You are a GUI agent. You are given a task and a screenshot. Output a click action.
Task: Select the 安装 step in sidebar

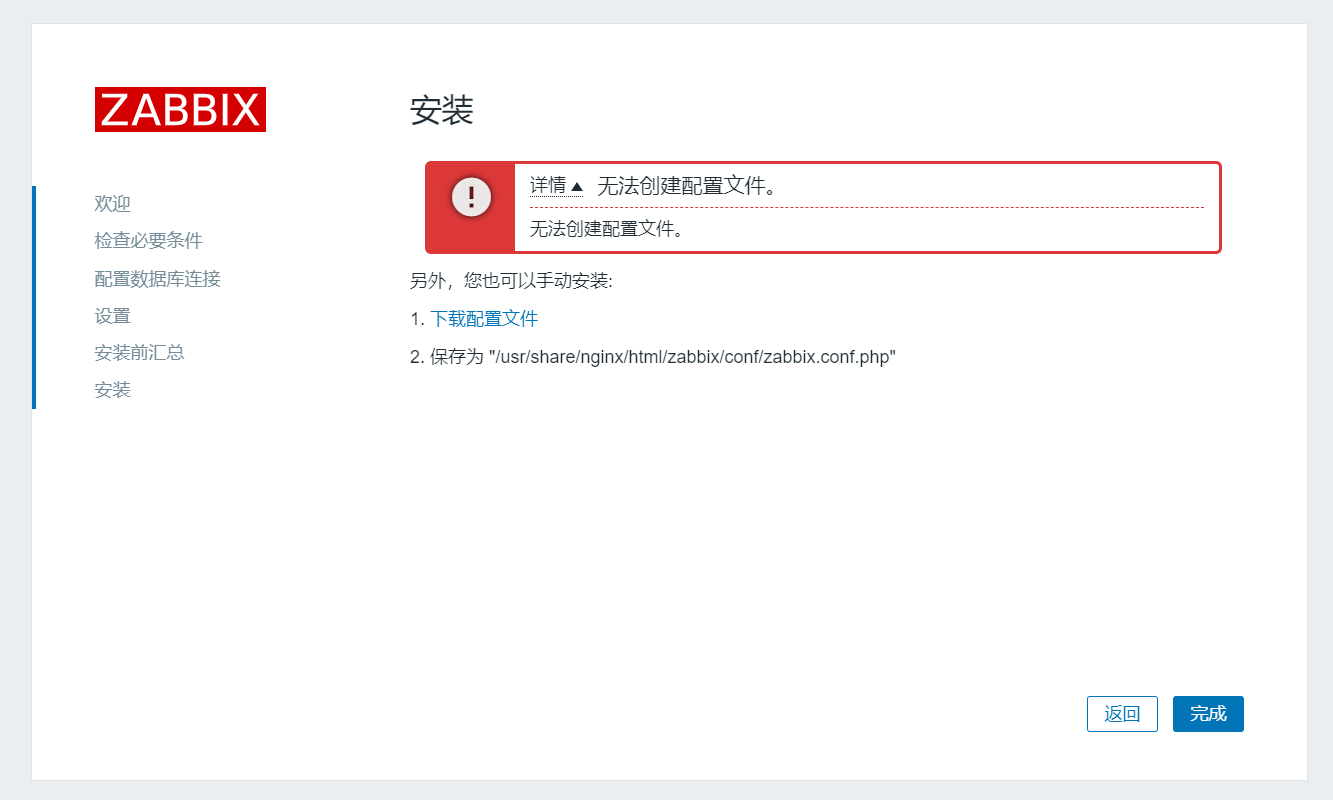pyautogui.click(x=113, y=390)
